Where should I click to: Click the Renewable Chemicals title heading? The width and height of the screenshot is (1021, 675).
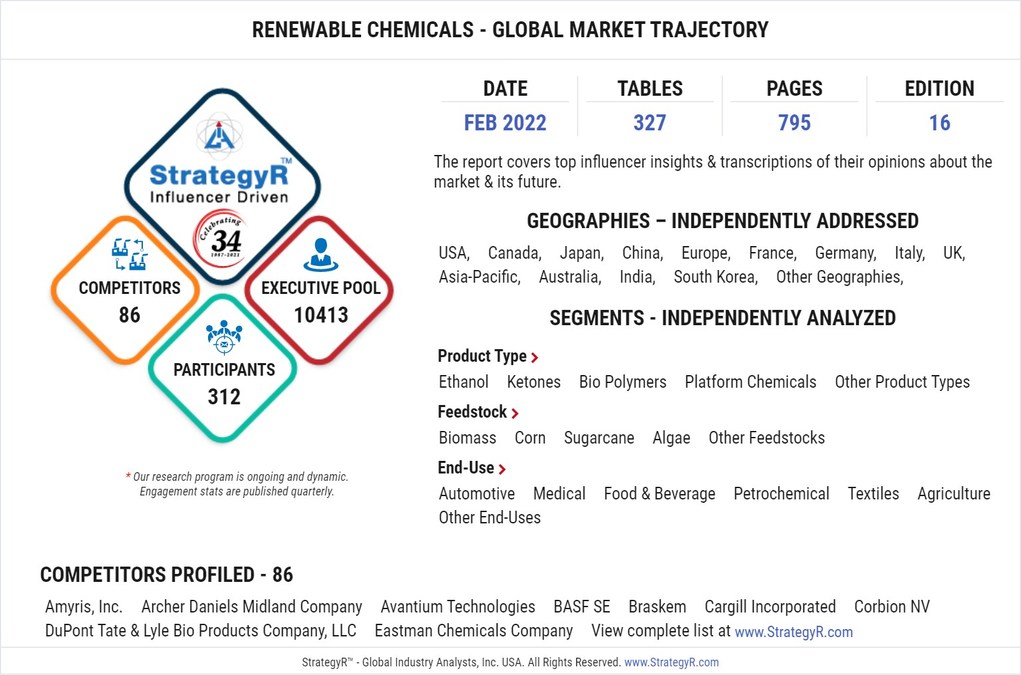tap(510, 30)
